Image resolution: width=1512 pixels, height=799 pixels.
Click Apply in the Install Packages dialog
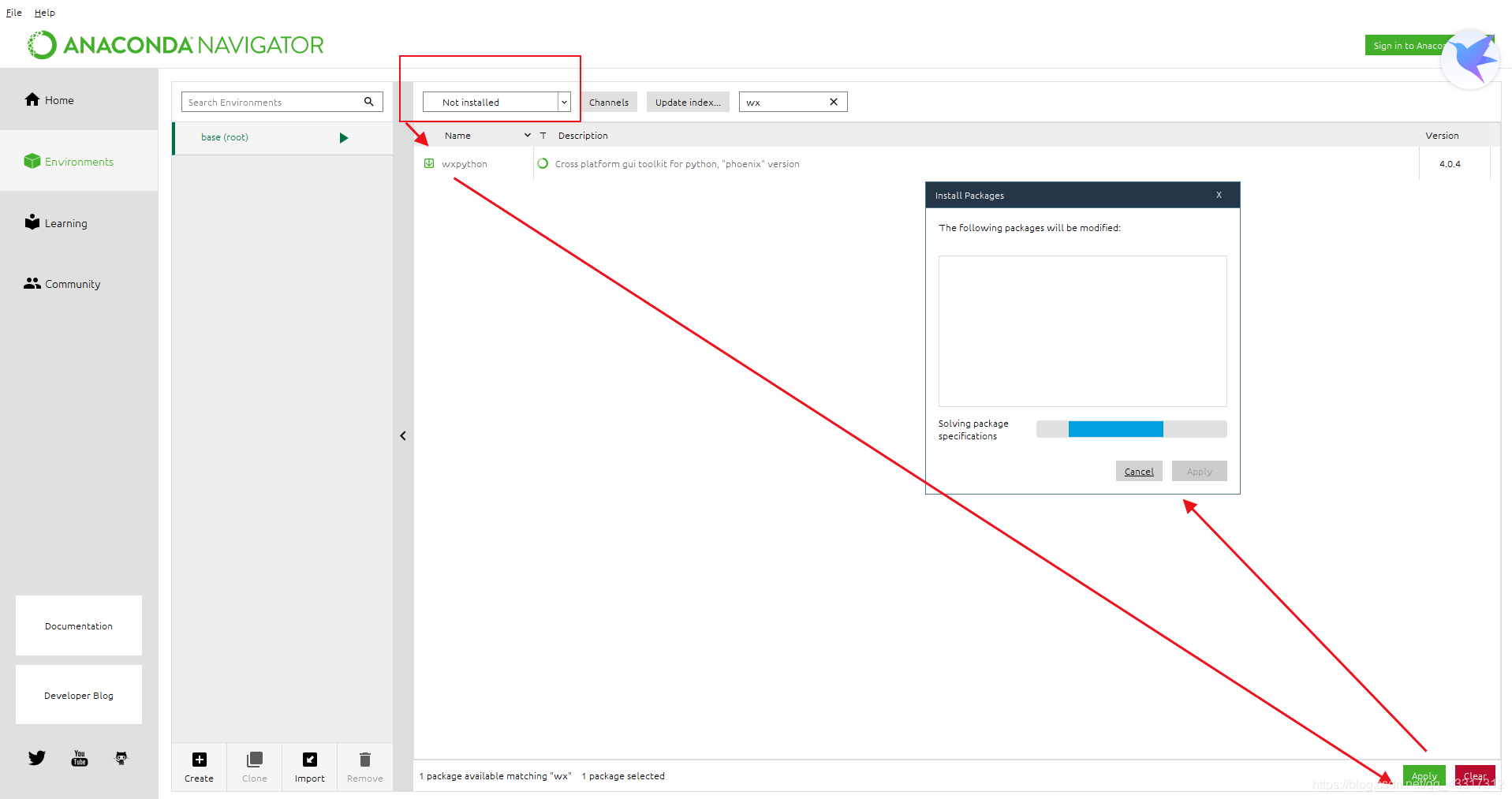1200,471
